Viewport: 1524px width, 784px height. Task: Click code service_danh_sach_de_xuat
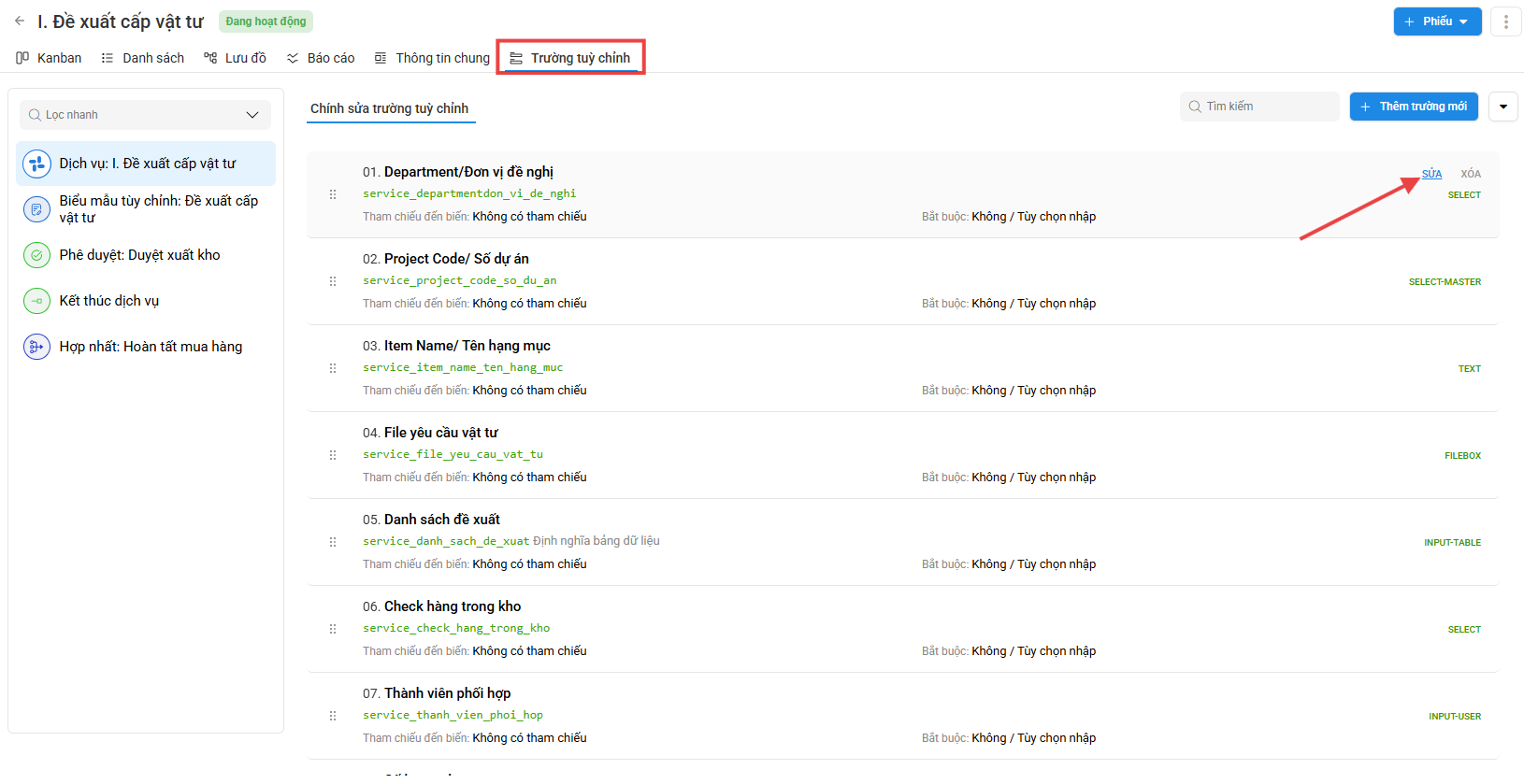(446, 541)
